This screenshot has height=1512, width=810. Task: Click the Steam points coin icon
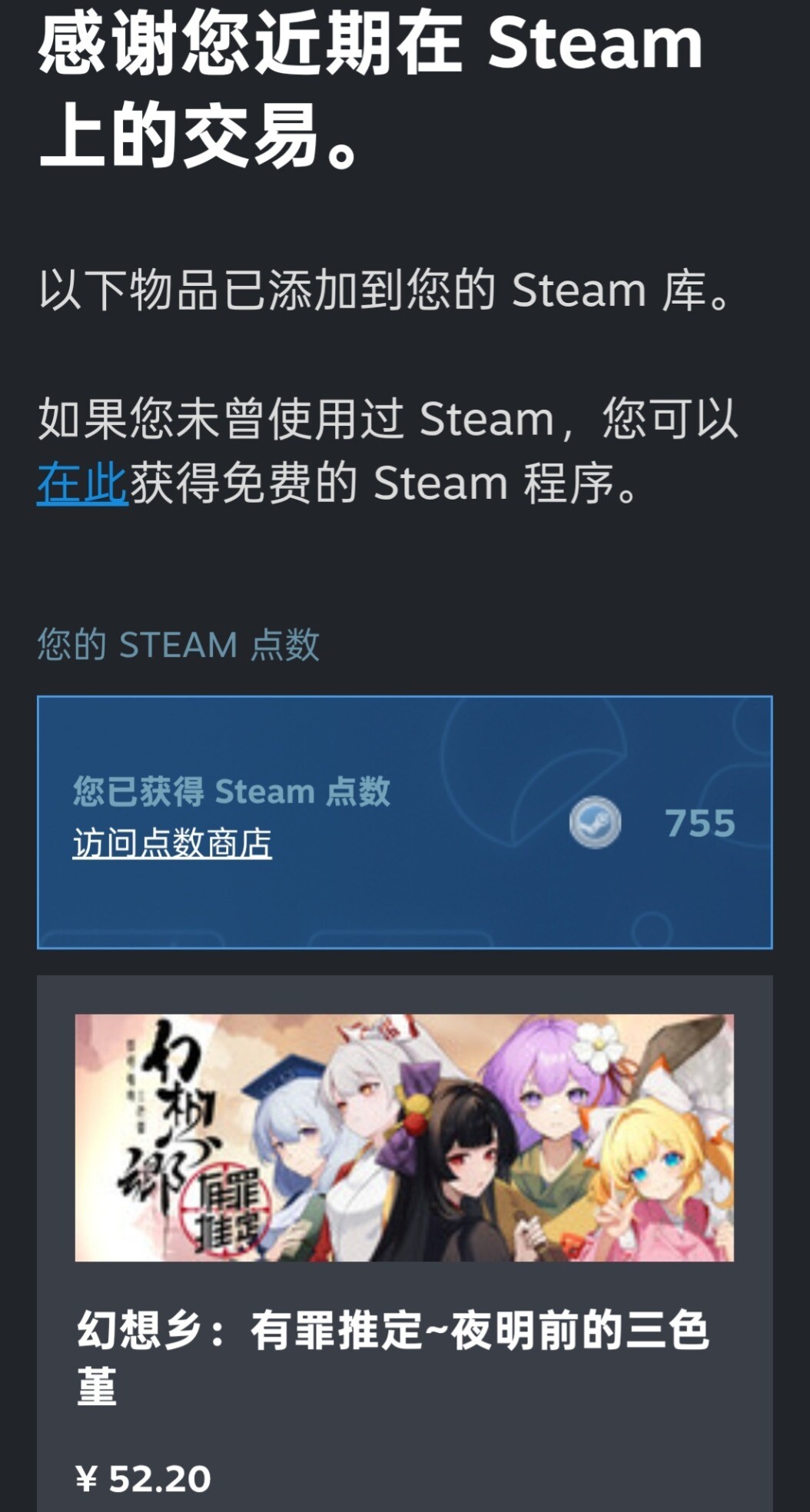(595, 822)
